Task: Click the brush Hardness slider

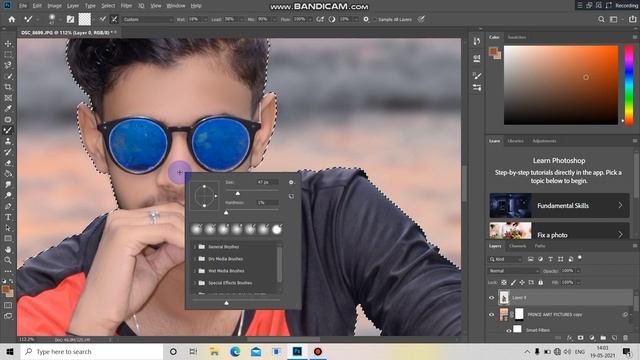Action: tap(252, 211)
